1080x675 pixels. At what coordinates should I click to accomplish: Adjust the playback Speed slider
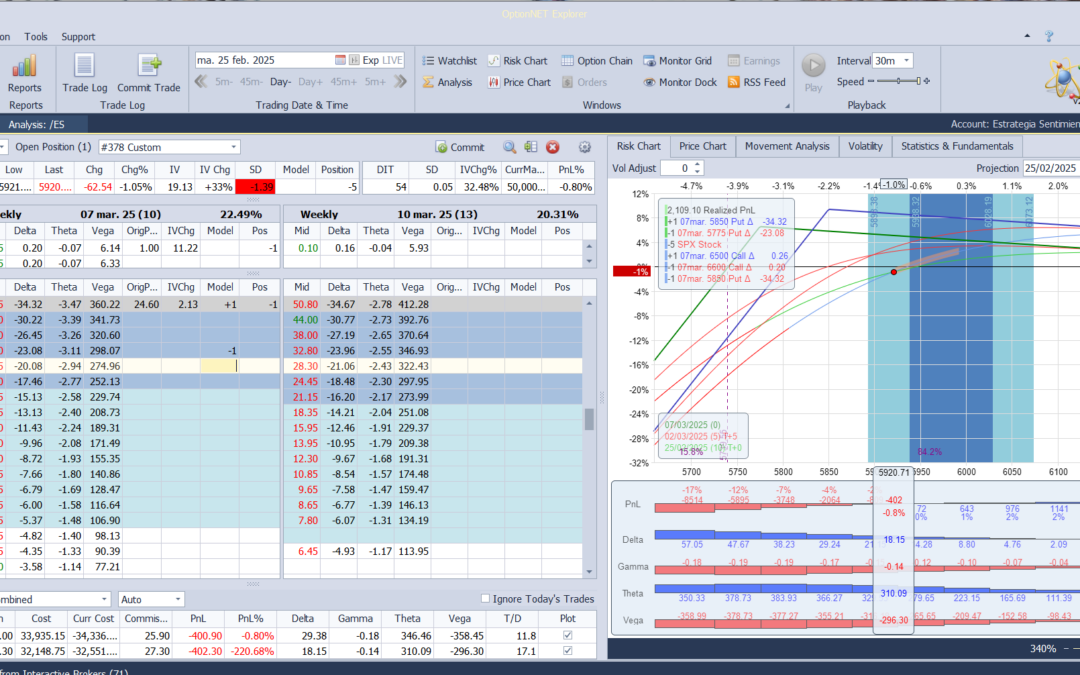pyautogui.click(x=899, y=82)
